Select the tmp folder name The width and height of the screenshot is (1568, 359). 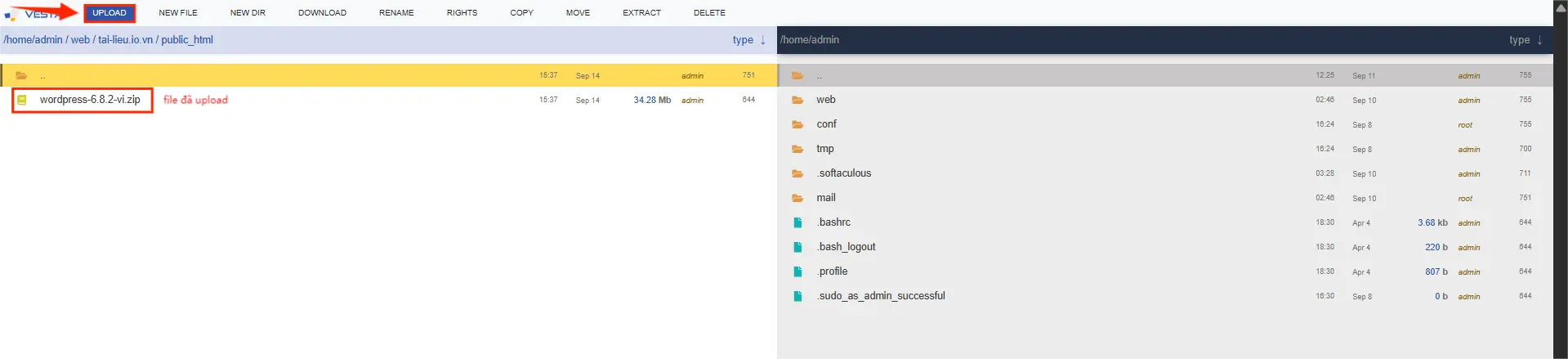[x=825, y=149]
